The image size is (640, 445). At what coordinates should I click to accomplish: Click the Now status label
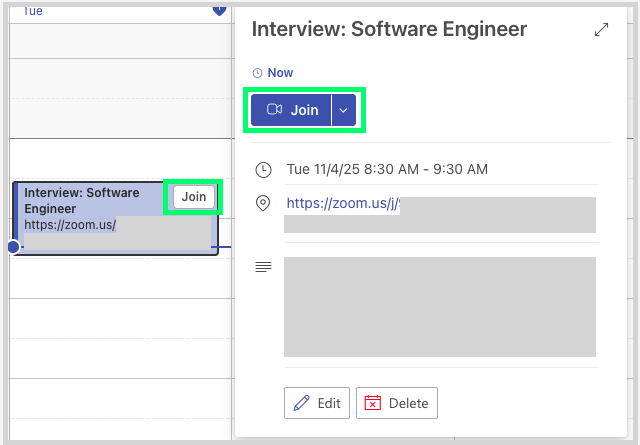280,73
